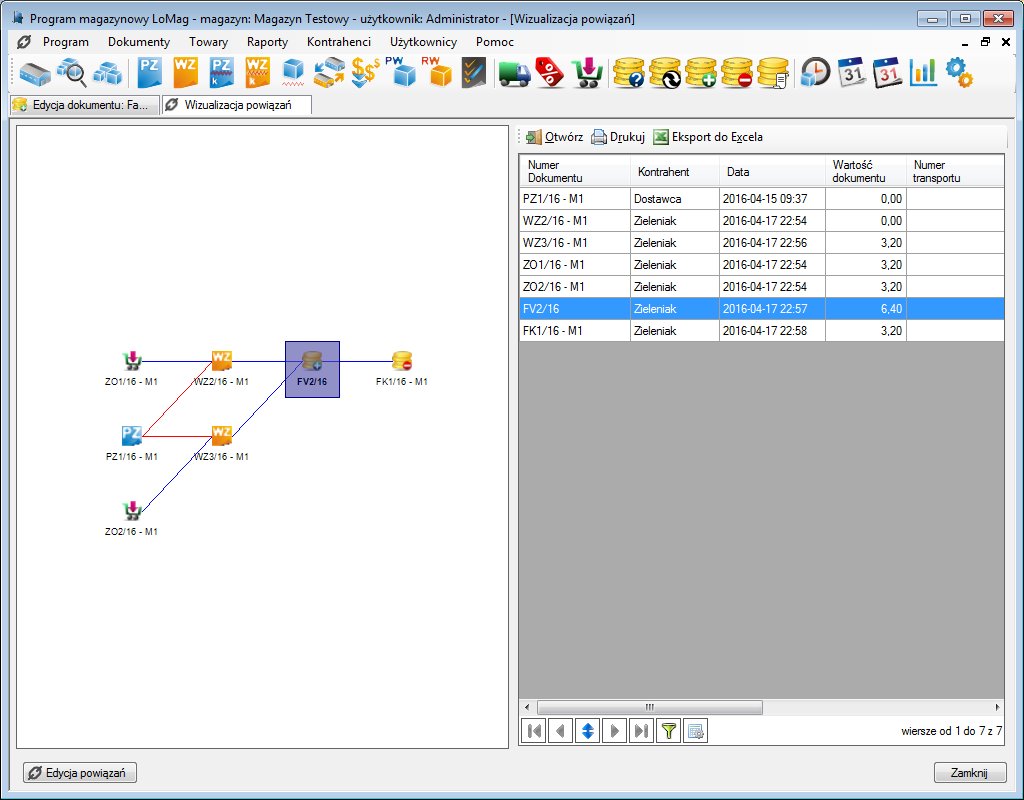Open the bar chart reports icon
The height and width of the screenshot is (800, 1024).
tap(923, 73)
